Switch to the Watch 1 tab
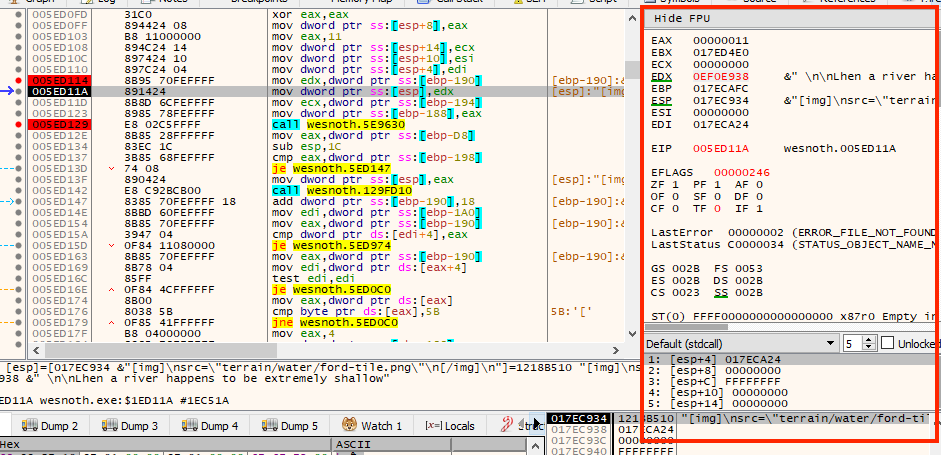This screenshot has width=941, height=455. pyautogui.click(x=371, y=426)
